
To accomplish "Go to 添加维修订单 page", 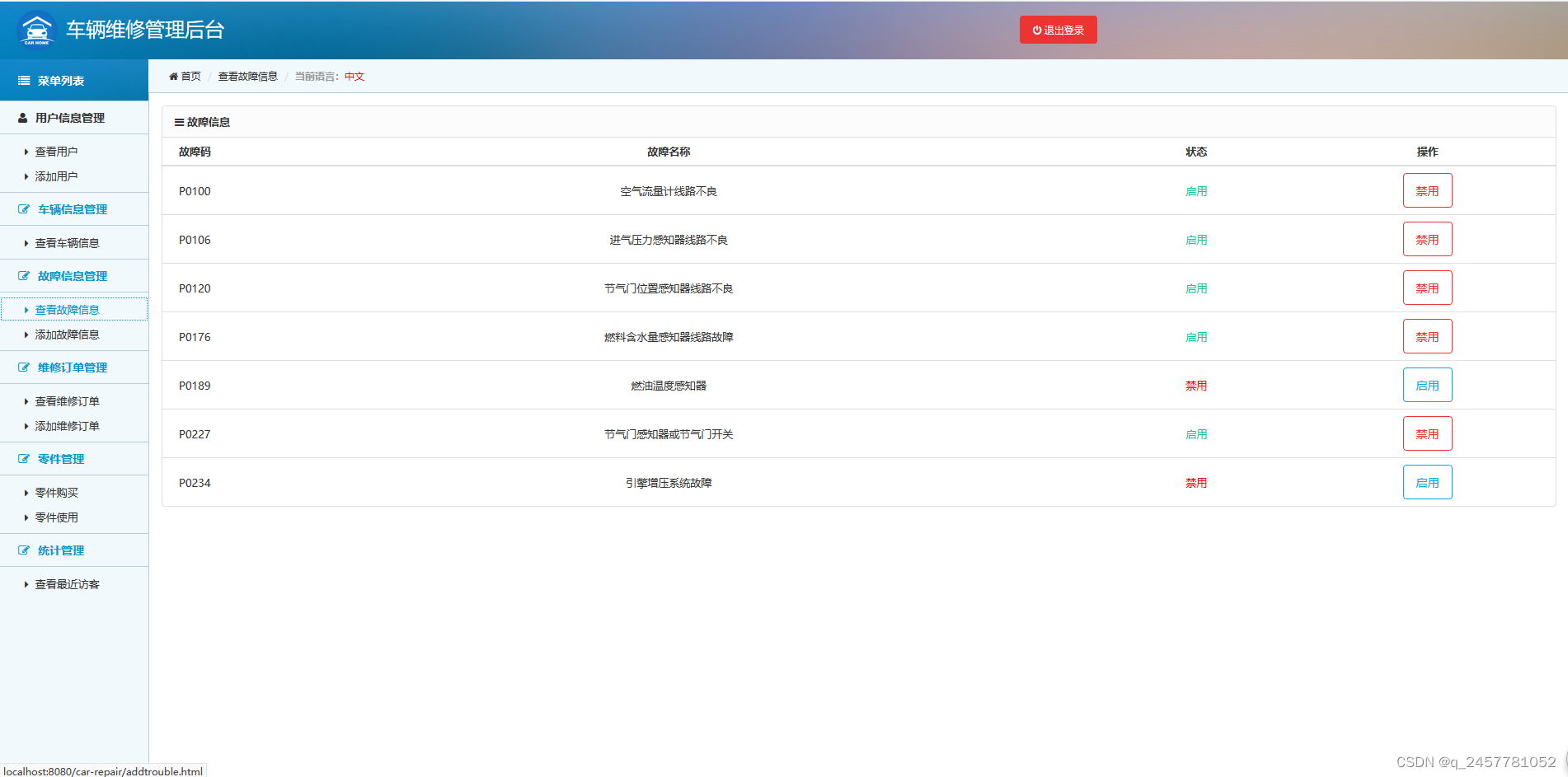I will pos(67,426).
